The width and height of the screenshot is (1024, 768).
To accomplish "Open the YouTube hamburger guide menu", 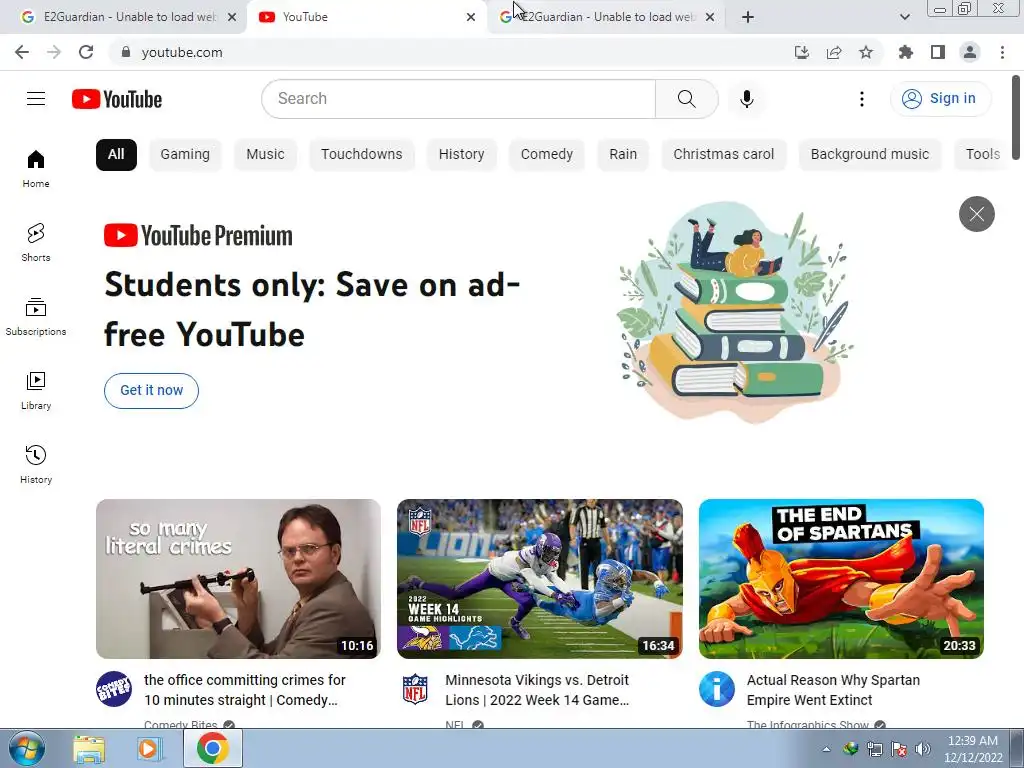I will coord(36,99).
